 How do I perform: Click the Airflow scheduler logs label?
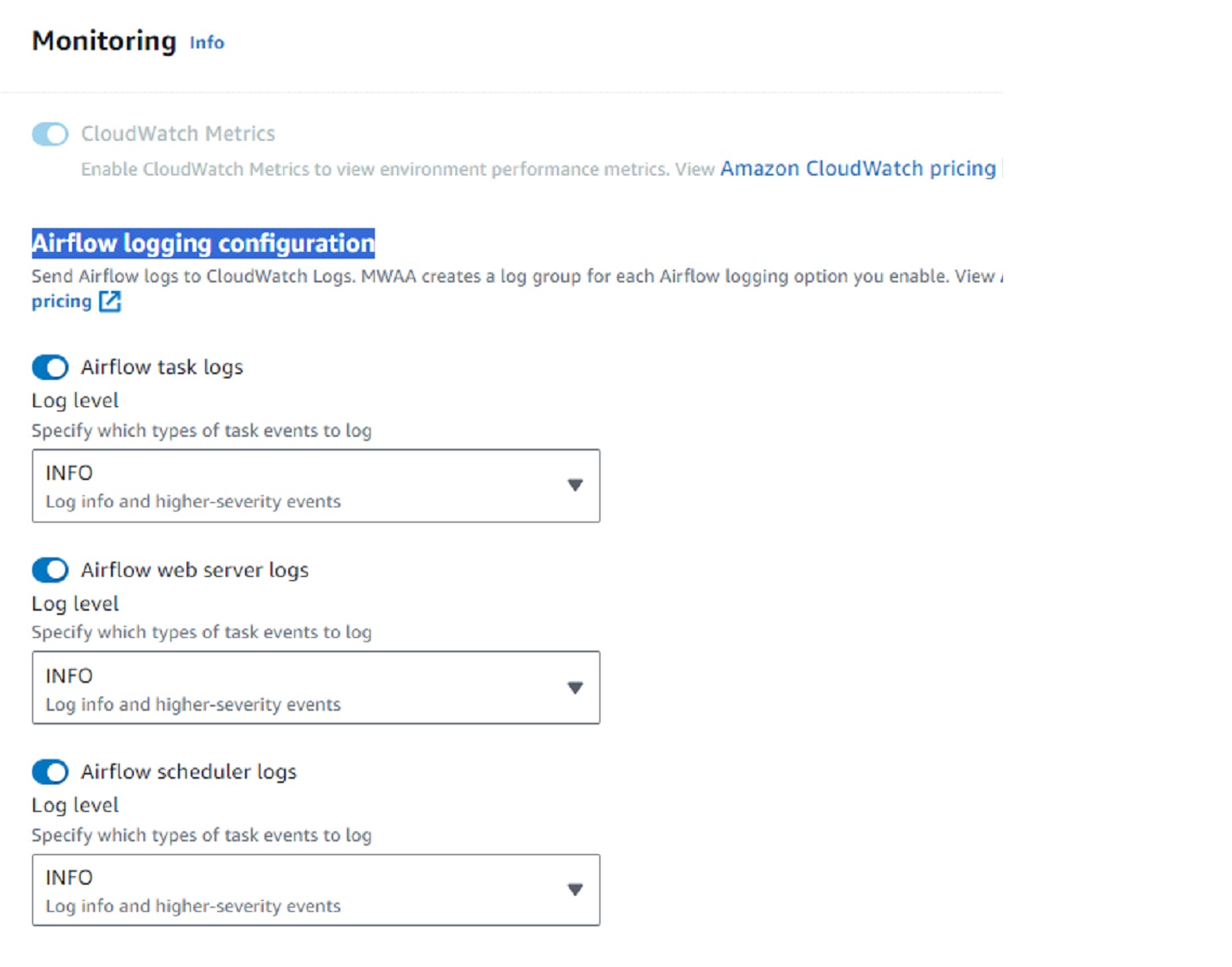click(188, 772)
